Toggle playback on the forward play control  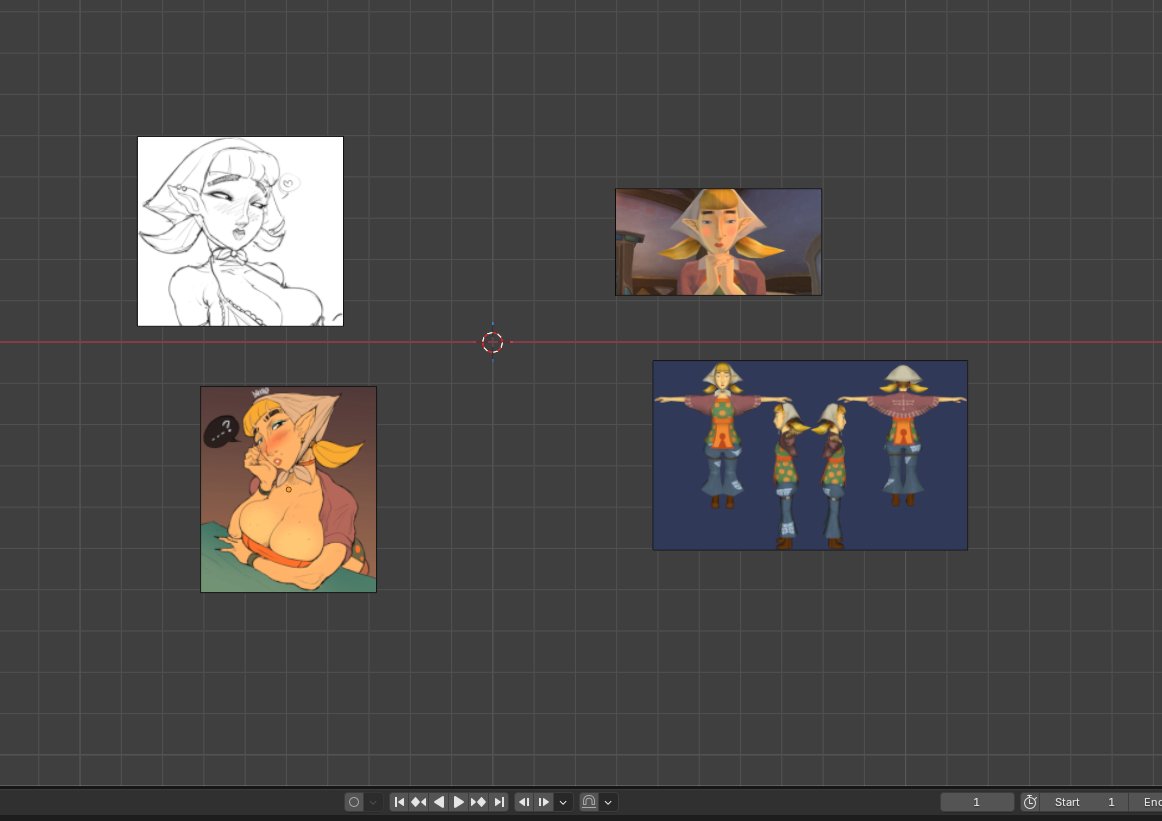coord(458,801)
